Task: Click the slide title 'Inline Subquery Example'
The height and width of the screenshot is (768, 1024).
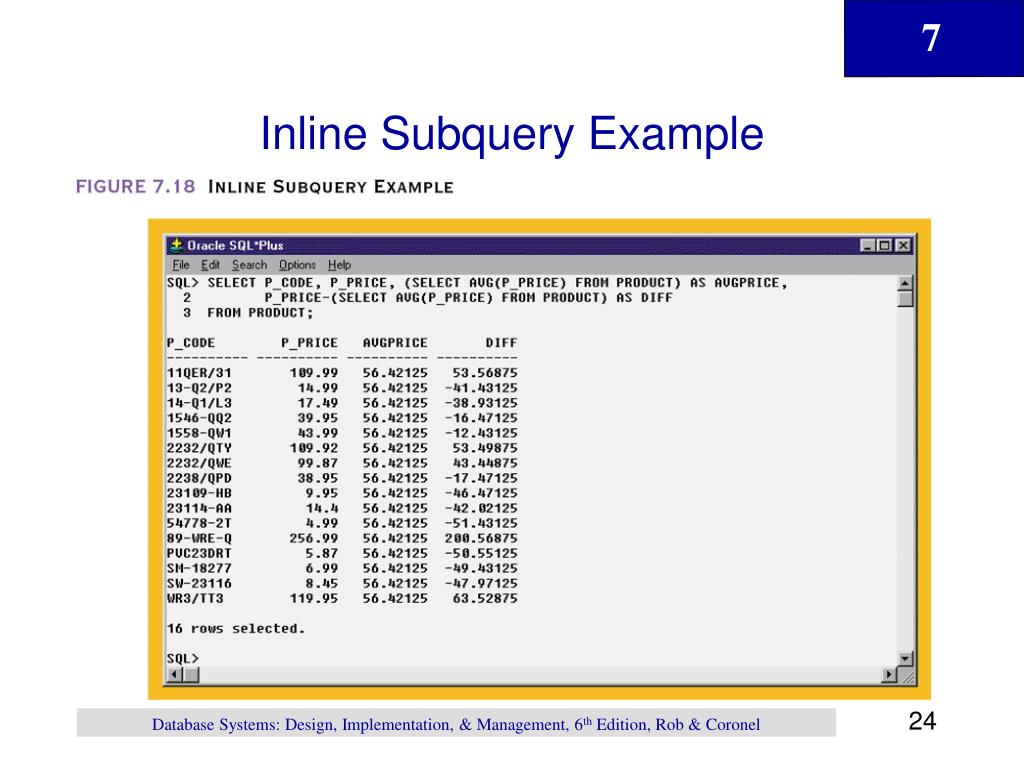Action: [512, 134]
